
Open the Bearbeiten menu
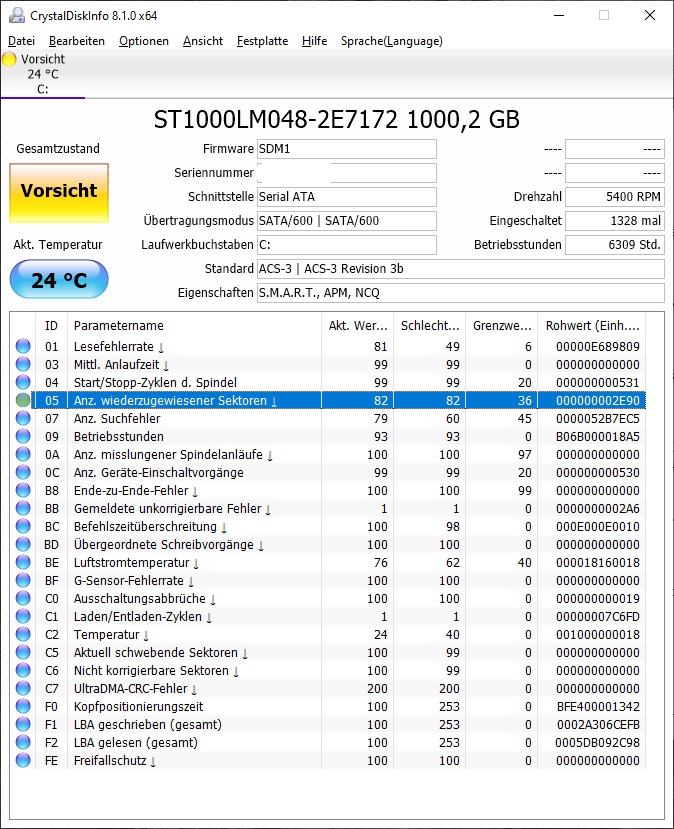point(77,41)
